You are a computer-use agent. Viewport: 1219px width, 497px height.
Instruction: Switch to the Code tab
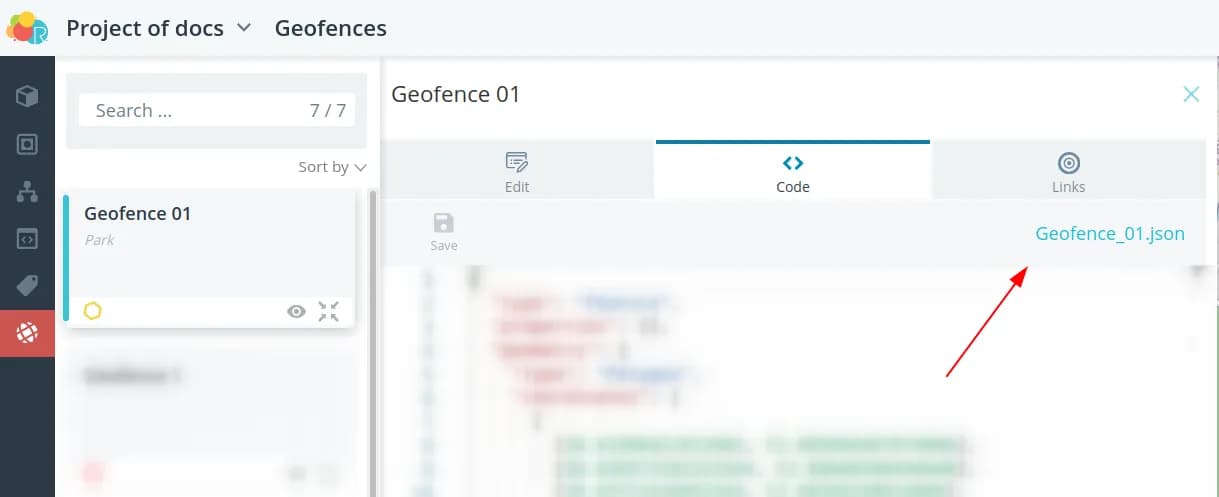pyautogui.click(x=793, y=172)
